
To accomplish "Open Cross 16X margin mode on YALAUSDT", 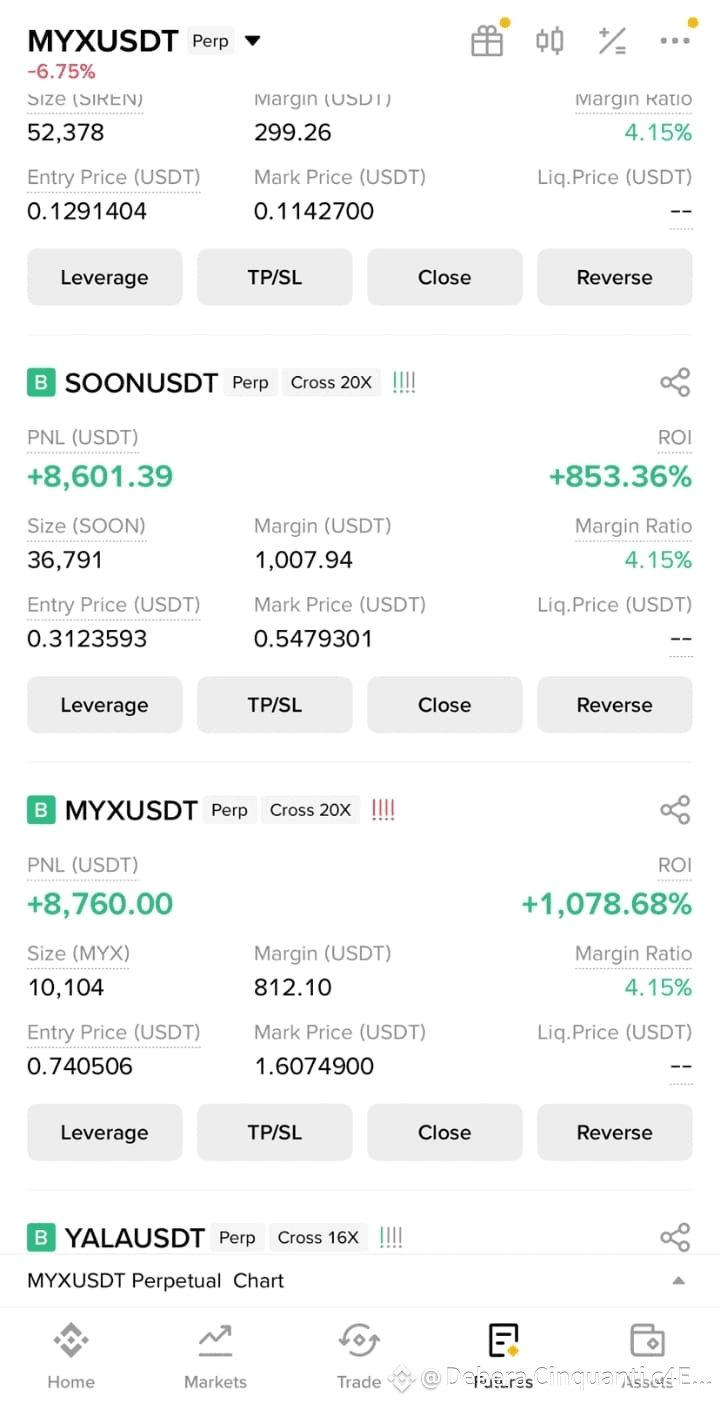I will [318, 1237].
